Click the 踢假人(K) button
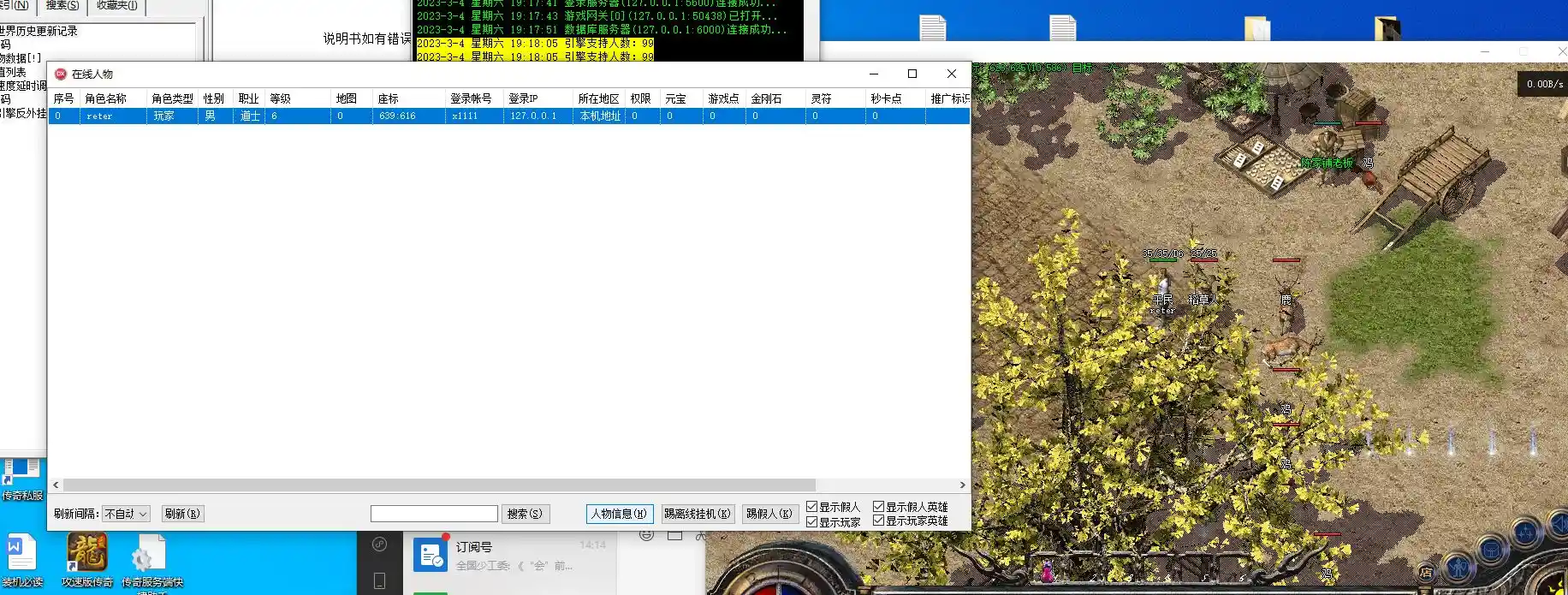 (x=769, y=514)
